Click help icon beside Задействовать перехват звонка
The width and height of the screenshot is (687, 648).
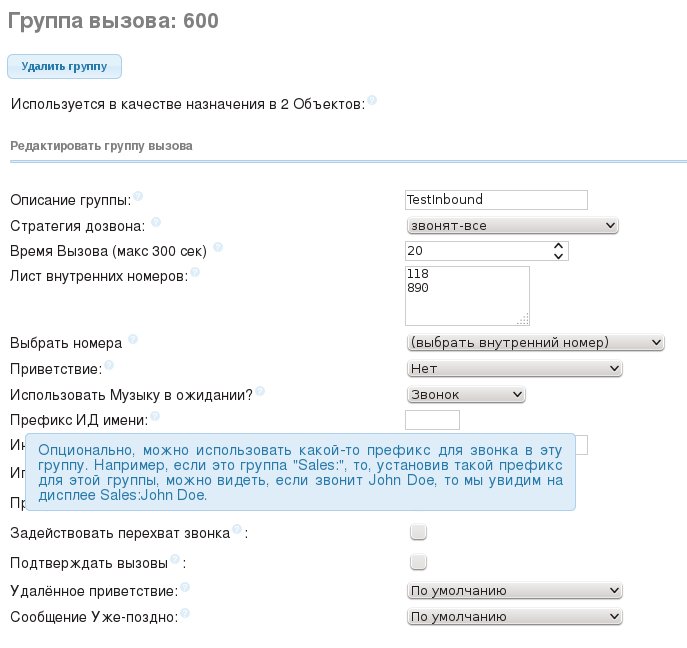click(x=237, y=529)
